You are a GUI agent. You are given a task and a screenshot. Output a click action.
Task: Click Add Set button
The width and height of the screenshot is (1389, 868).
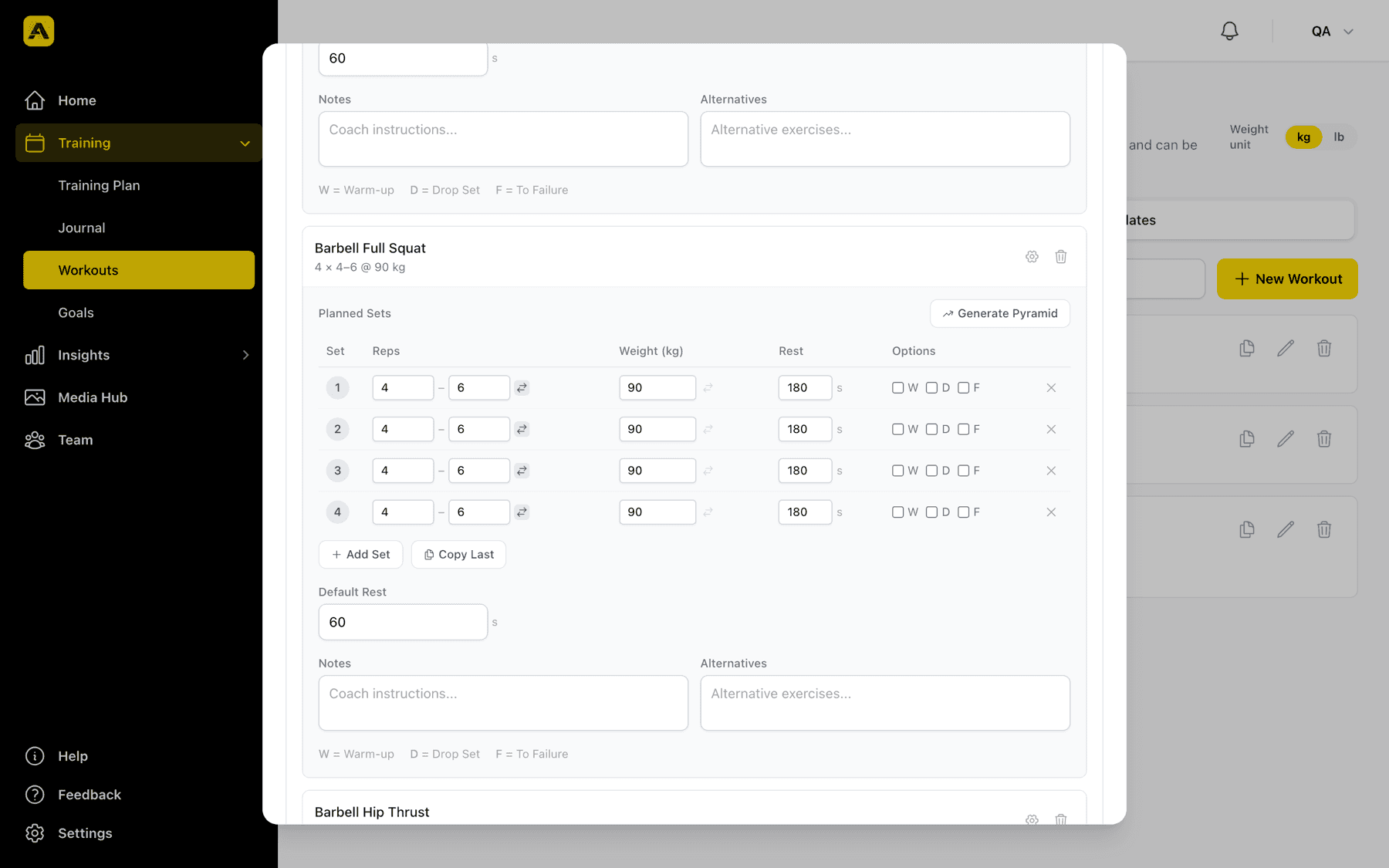[x=360, y=555]
